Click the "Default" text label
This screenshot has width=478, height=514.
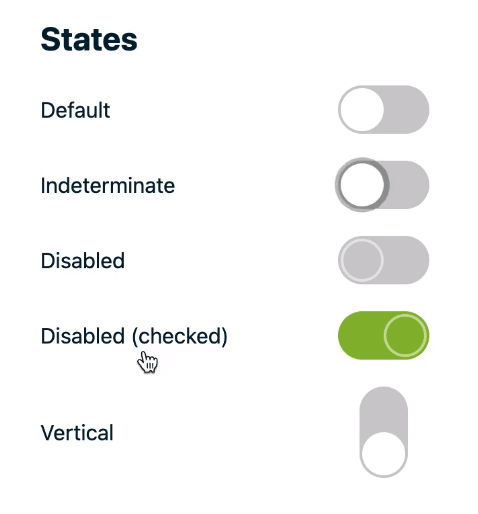point(75,110)
